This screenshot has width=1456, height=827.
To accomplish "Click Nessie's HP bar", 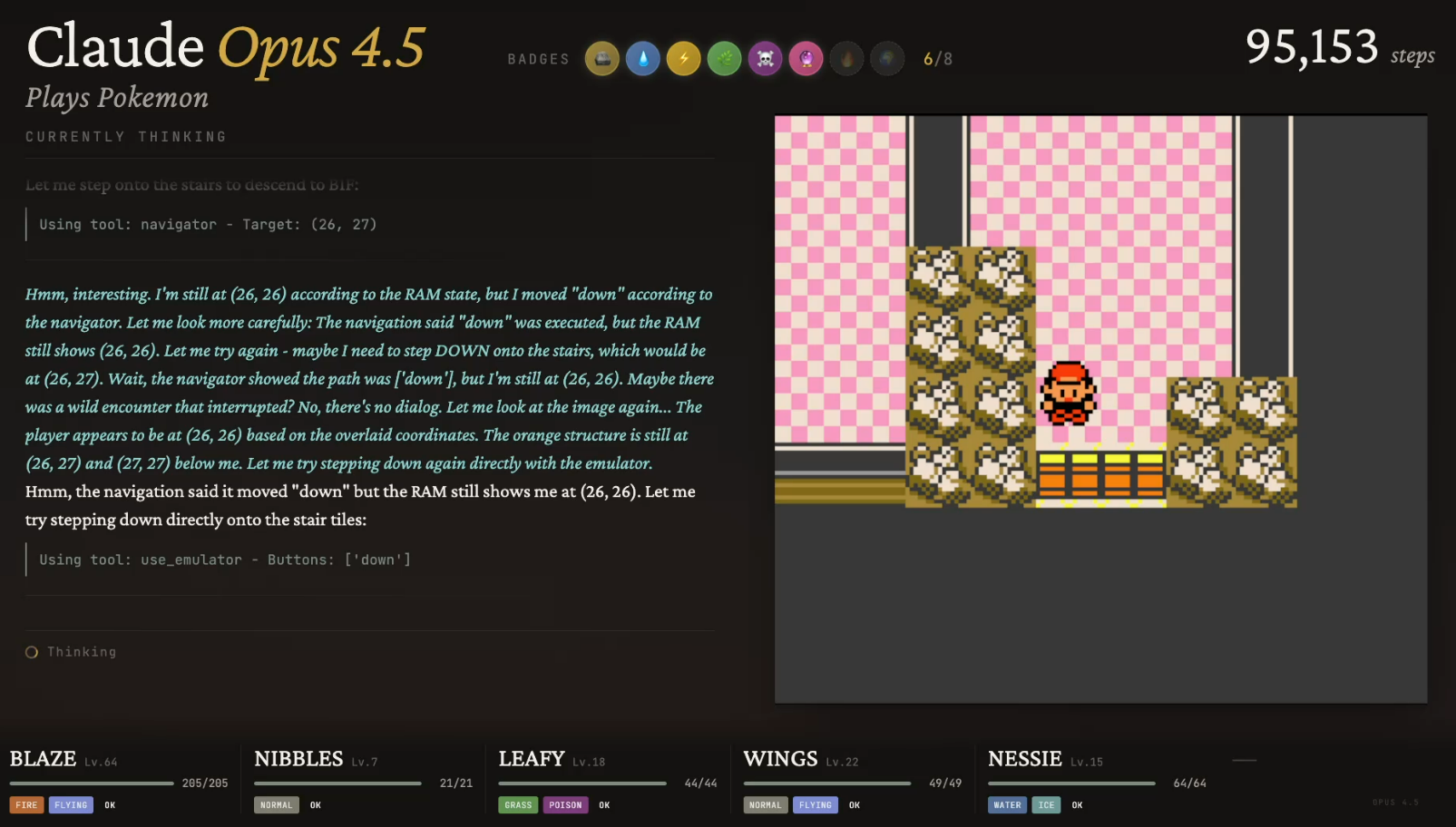I will 1072,783.
